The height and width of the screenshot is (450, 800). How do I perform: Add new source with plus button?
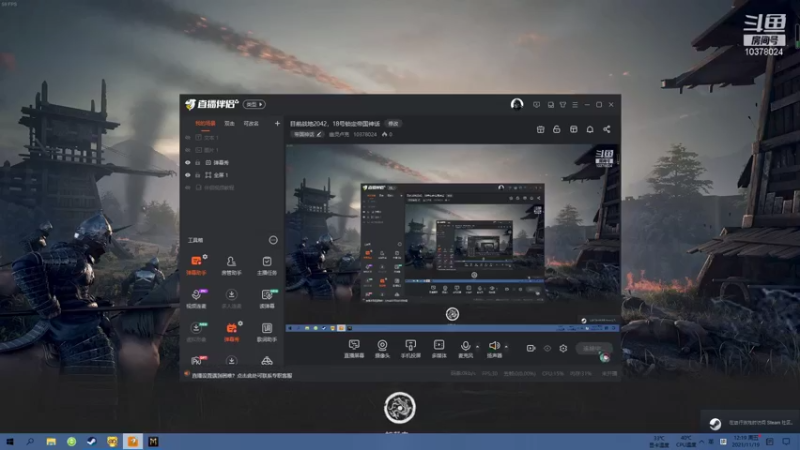[277, 123]
